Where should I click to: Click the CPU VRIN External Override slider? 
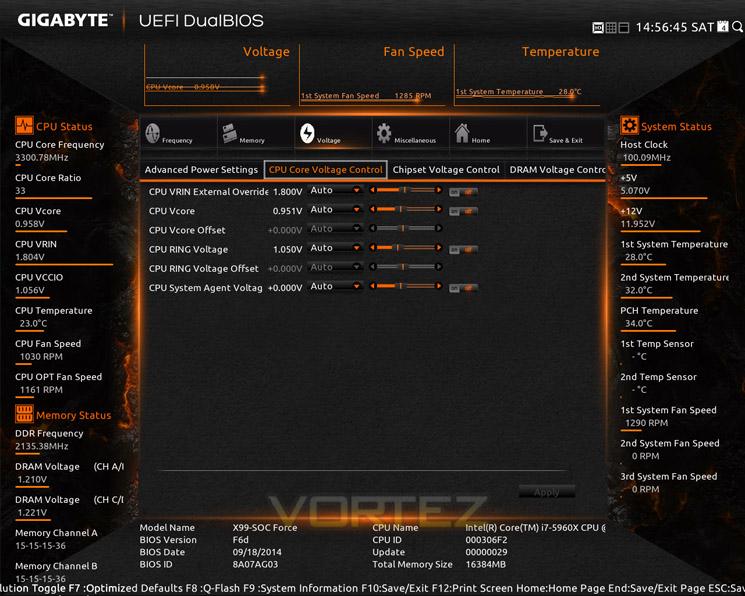(x=406, y=190)
